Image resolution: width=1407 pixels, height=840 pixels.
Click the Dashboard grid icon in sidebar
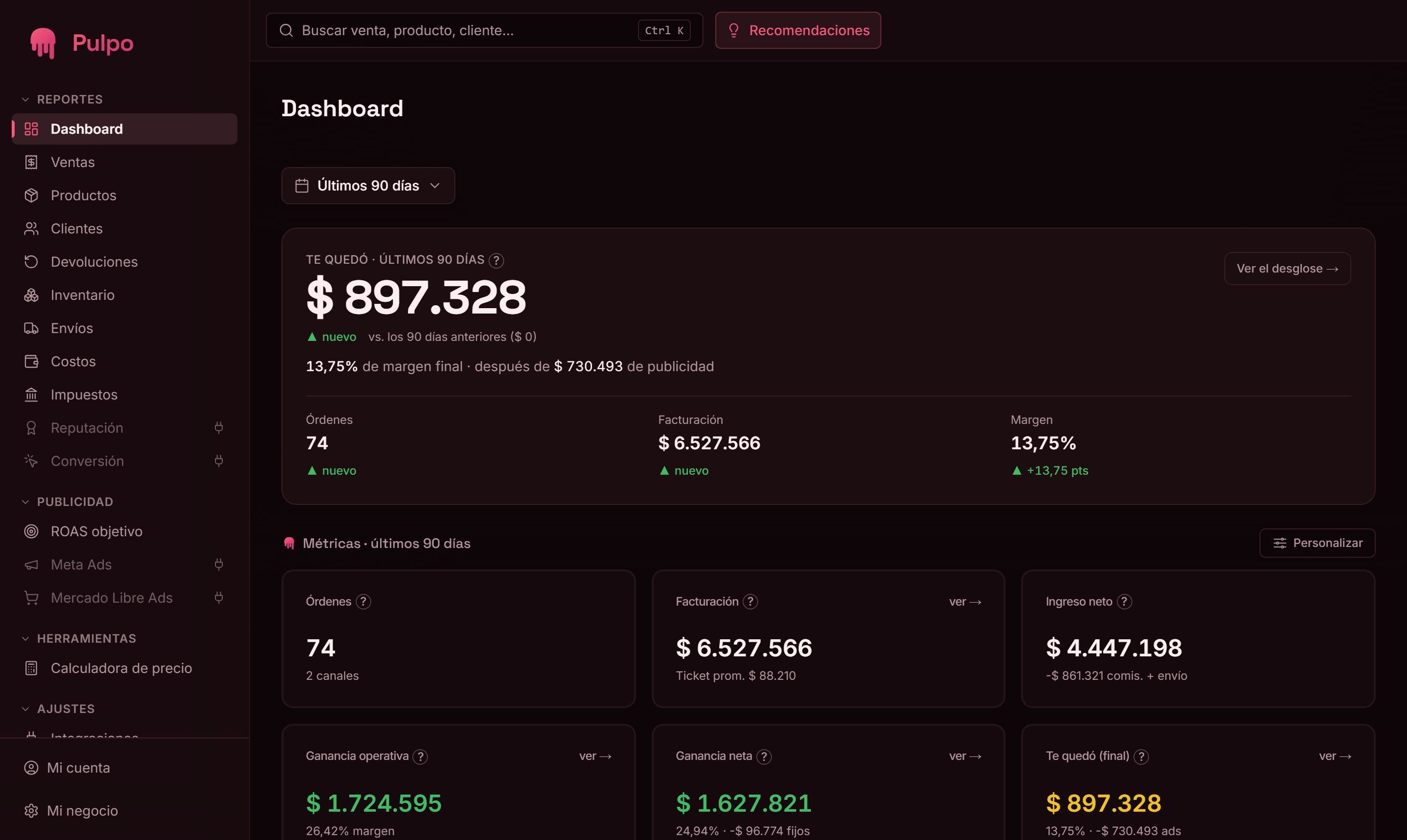(x=31, y=129)
